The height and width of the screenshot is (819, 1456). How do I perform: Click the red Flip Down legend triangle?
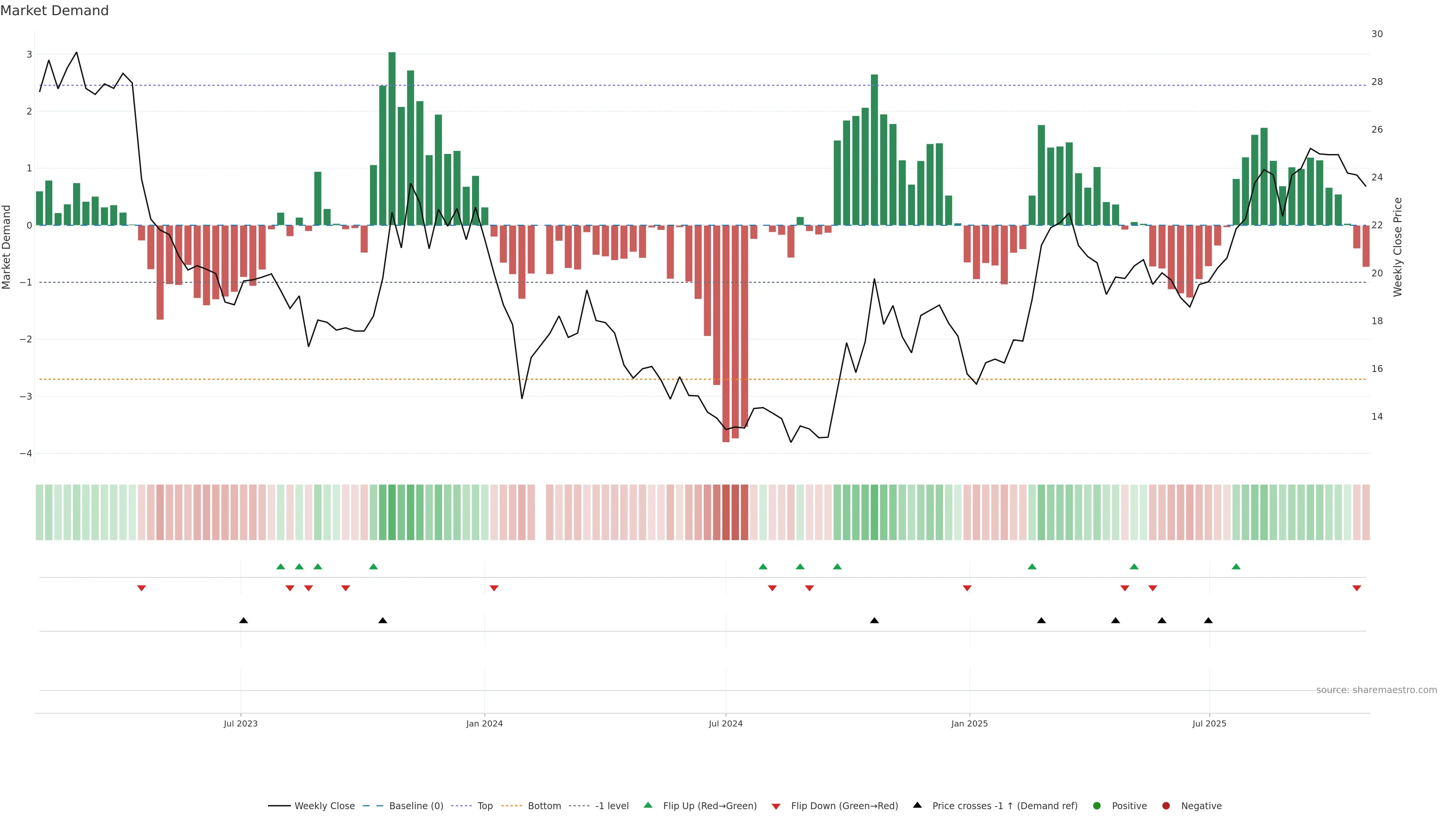pyautogui.click(x=776, y=806)
